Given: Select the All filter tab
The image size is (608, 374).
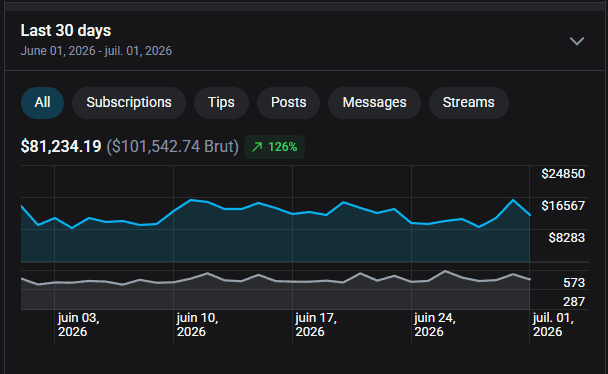Looking at the screenshot, I should coord(42,103).
